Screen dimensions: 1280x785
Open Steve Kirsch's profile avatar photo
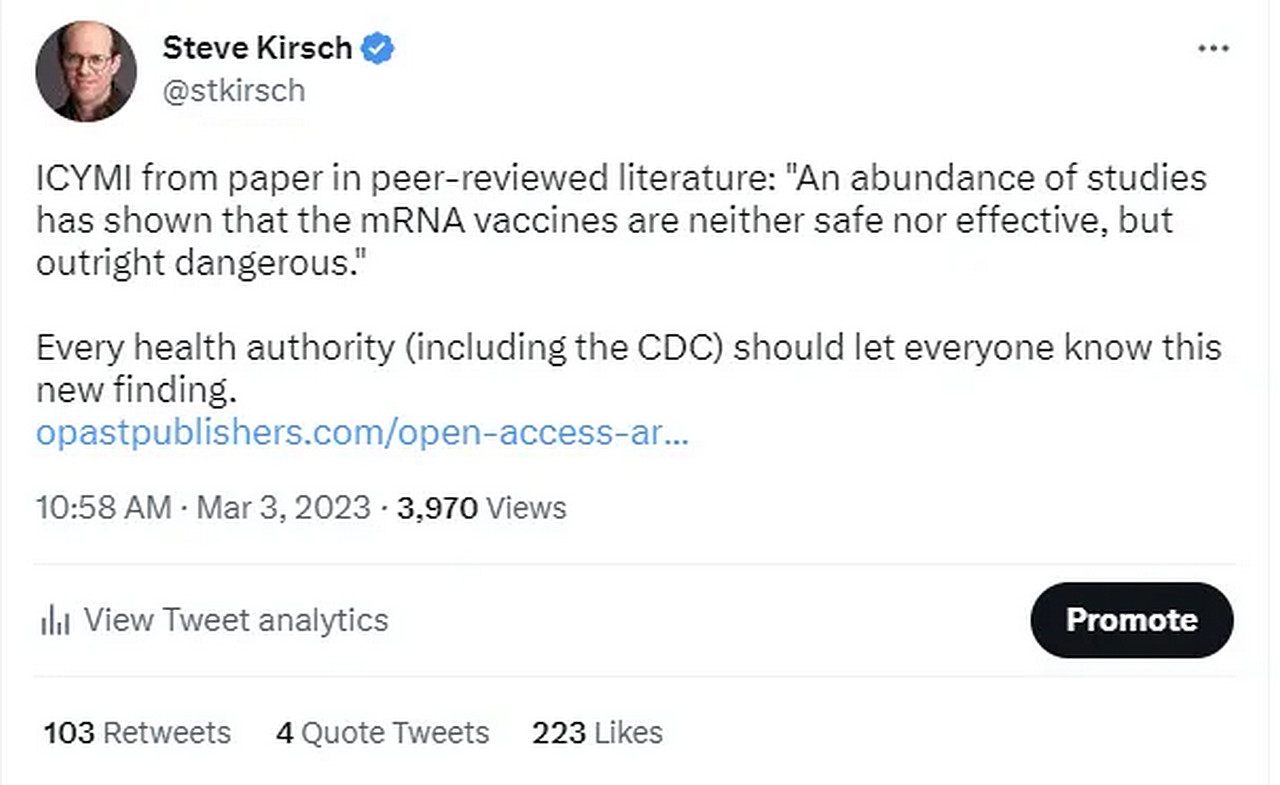86,72
